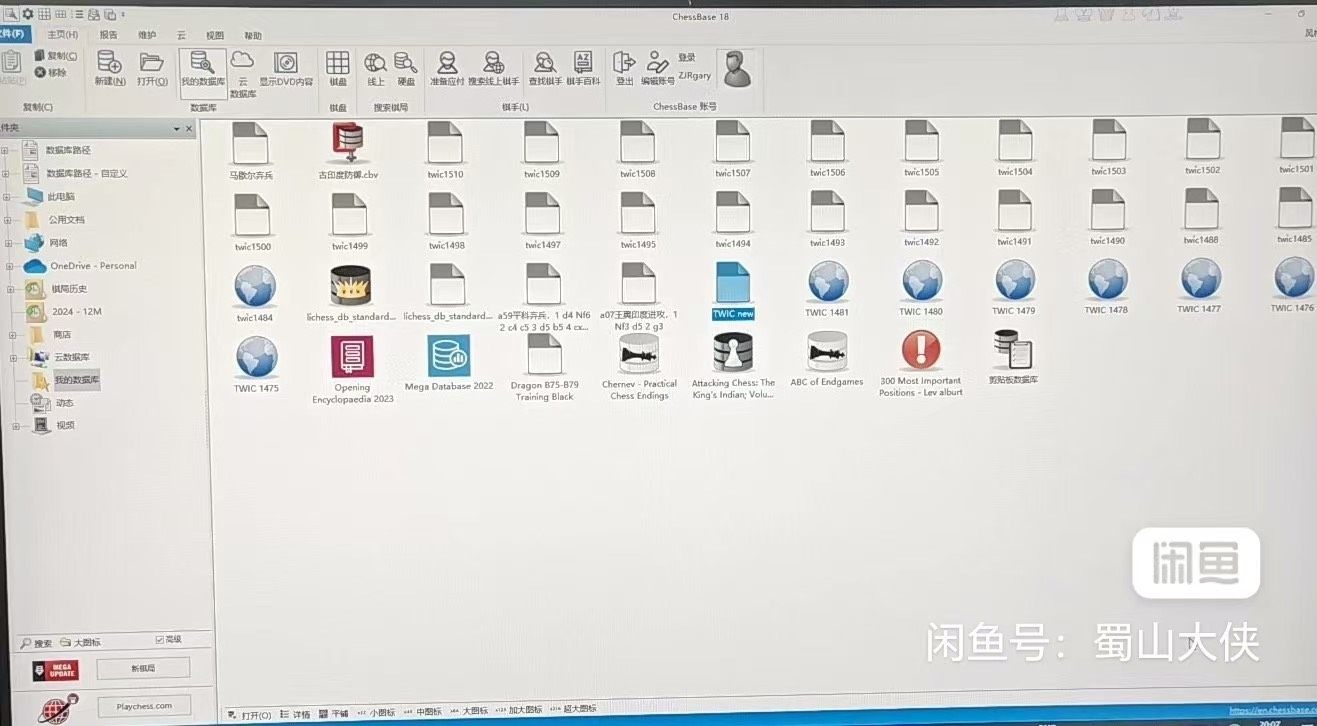This screenshot has height=726, width=1317.
Task: Click the gear settings icon in title bar
Action: pos(28,14)
